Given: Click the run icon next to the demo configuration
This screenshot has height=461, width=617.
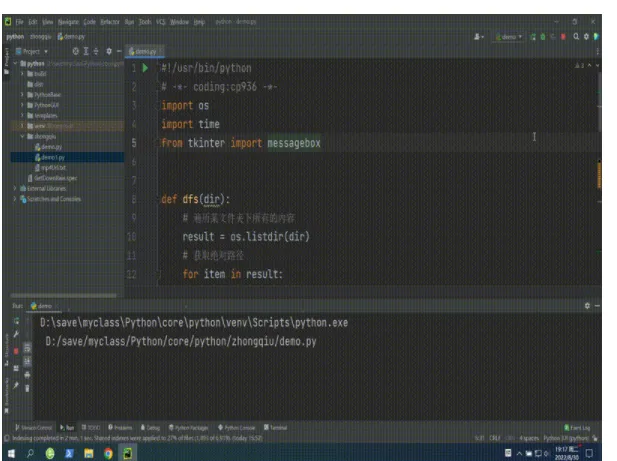Looking at the screenshot, I should 533,37.
